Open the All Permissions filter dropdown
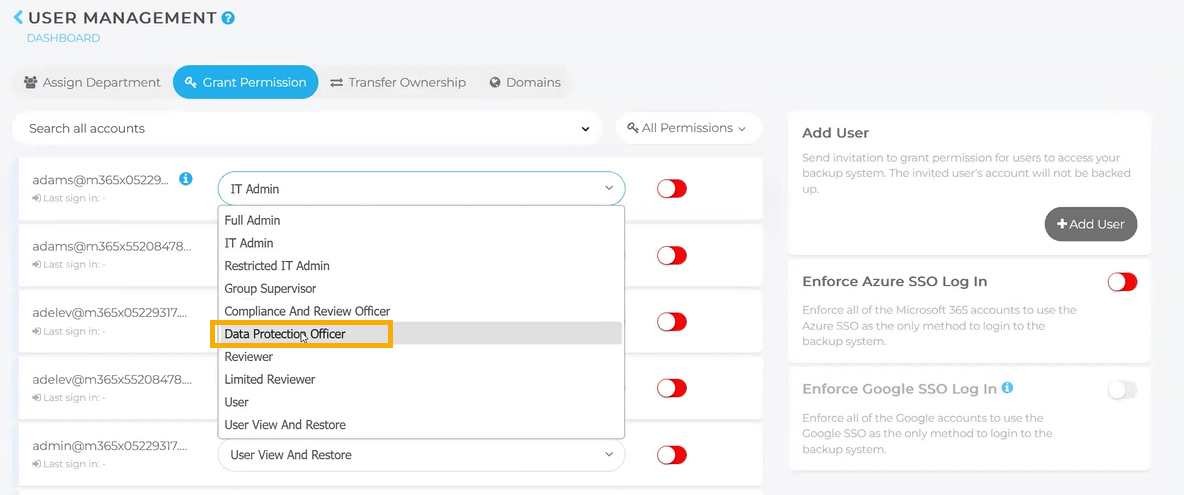Screen dimensions: 1184x495 click(x=687, y=128)
